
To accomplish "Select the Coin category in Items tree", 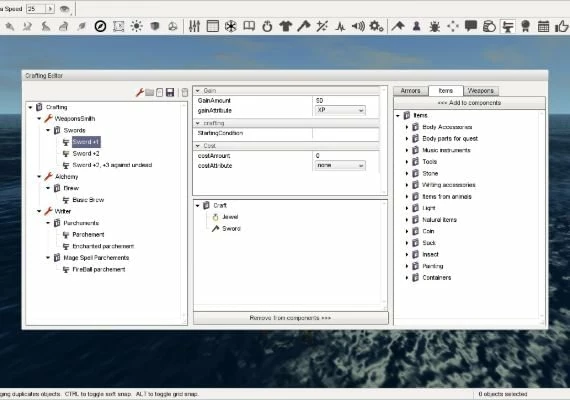I will [x=428, y=231].
